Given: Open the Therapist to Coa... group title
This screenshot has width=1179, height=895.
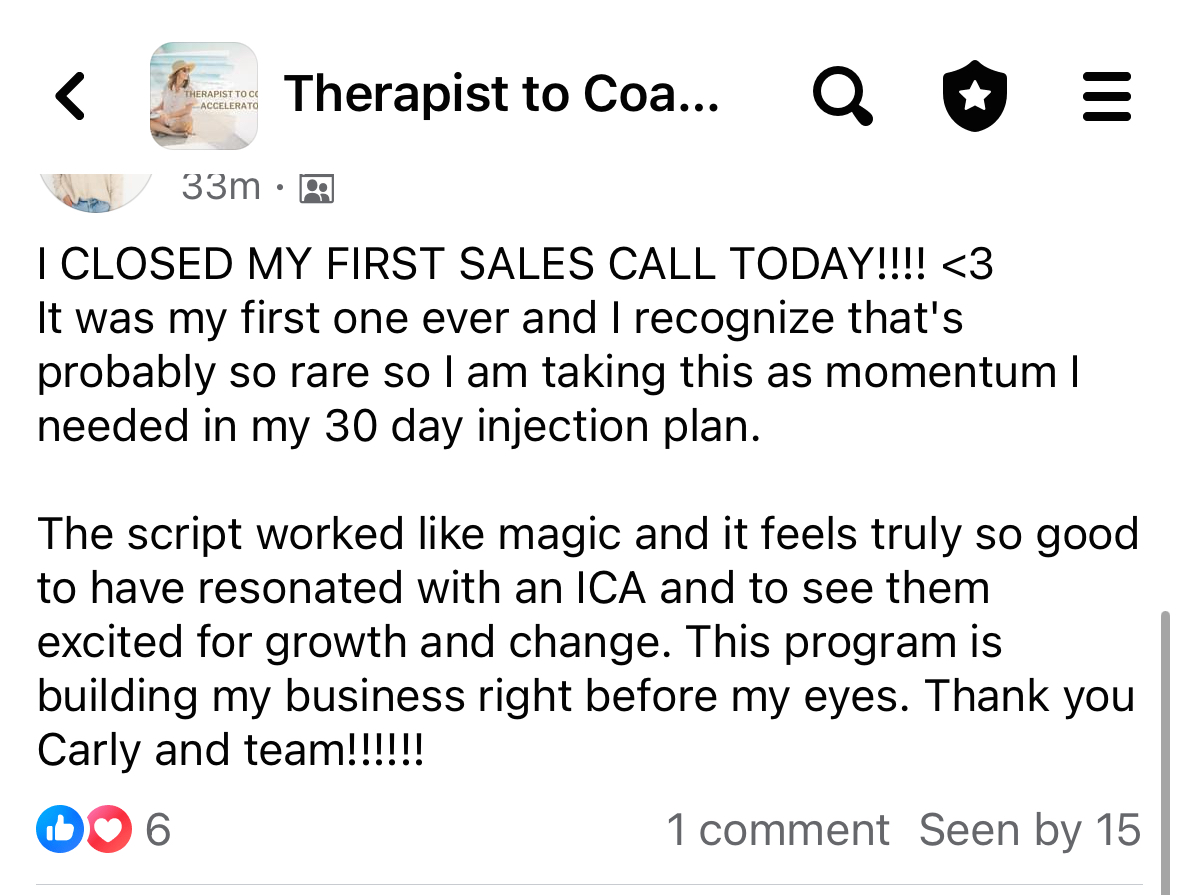Looking at the screenshot, I should point(501,94).
